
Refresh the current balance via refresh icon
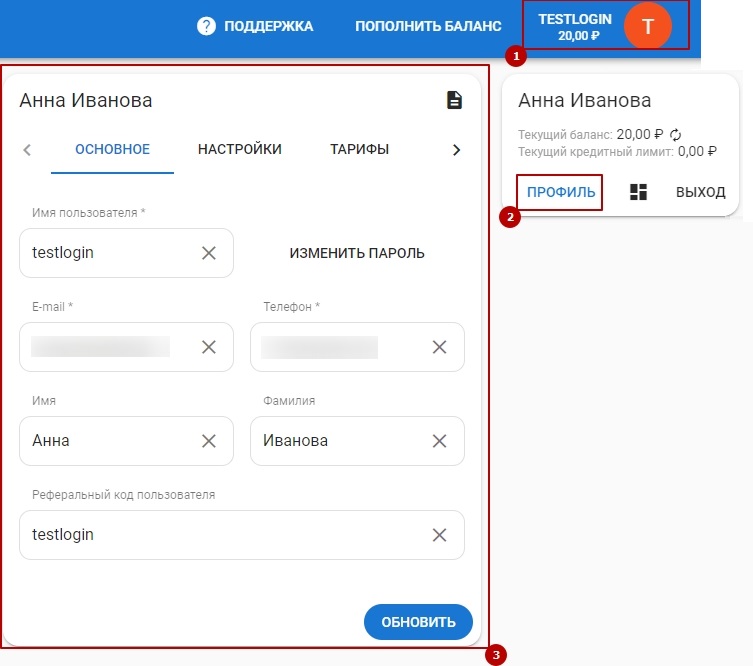[675, 135]
